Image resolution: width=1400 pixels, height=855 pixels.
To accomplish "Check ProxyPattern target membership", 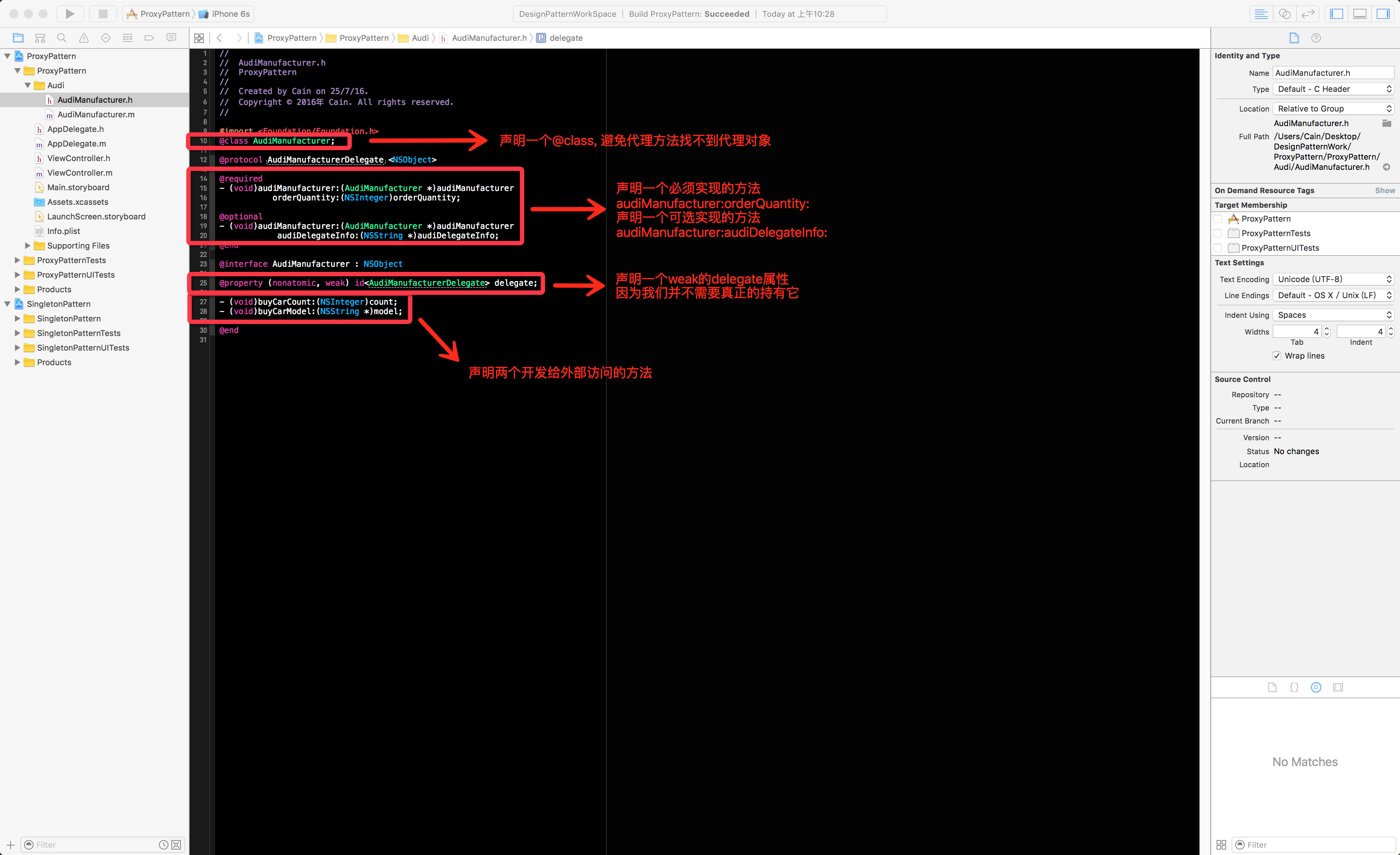I will 1218,219.
